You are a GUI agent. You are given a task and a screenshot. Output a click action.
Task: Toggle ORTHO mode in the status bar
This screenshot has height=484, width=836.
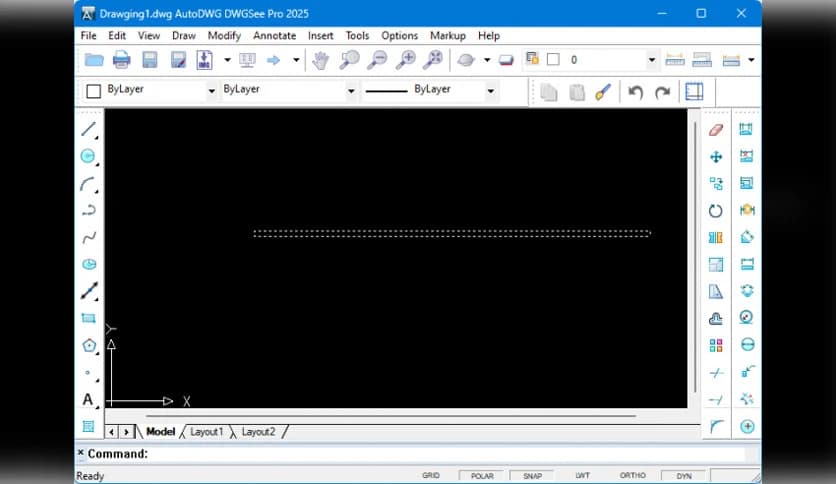(632, 475)
